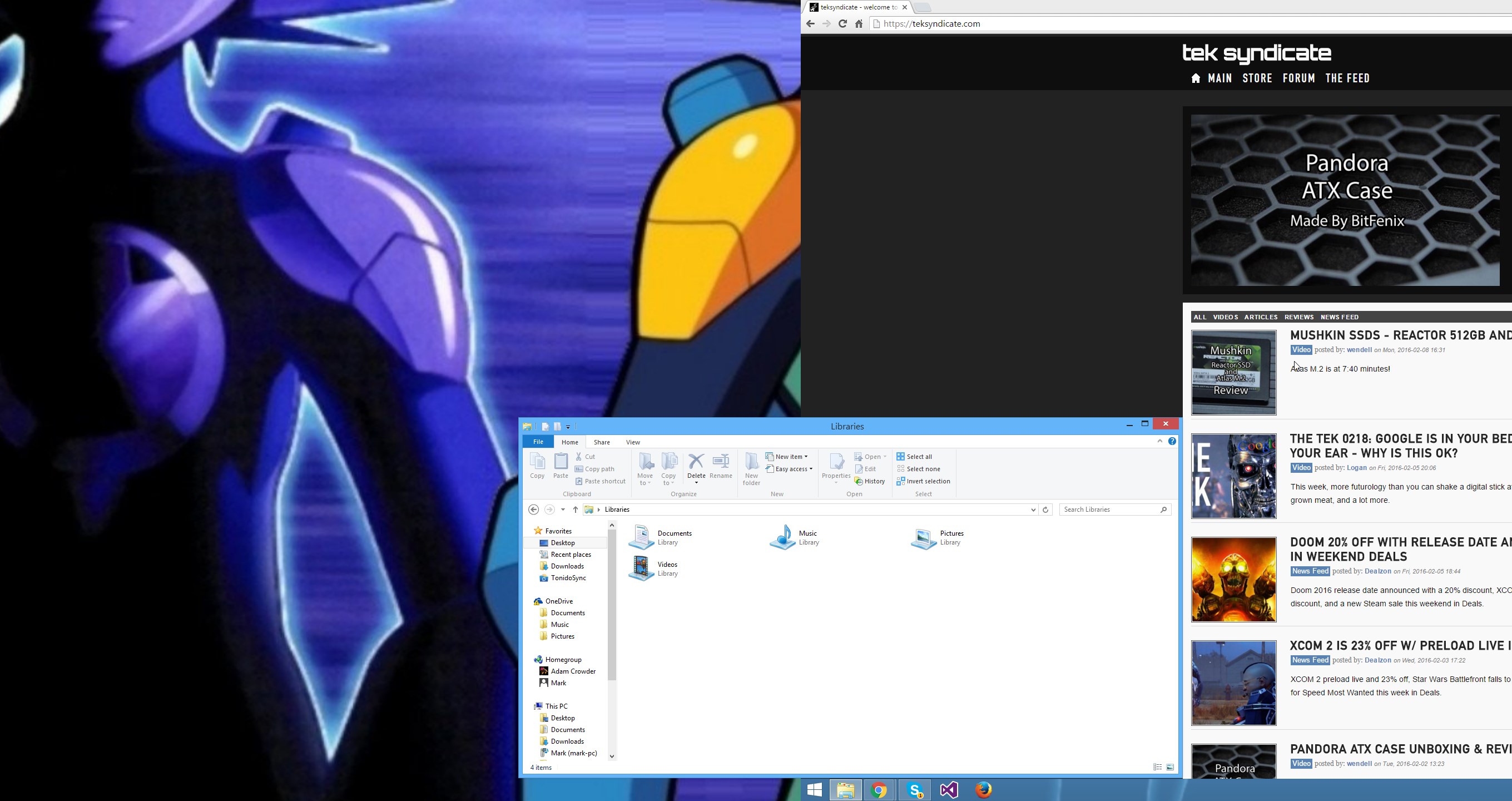Open Explorer Help via the question mark
This screenshot has width=1512, height=801.
(1172, 441)
